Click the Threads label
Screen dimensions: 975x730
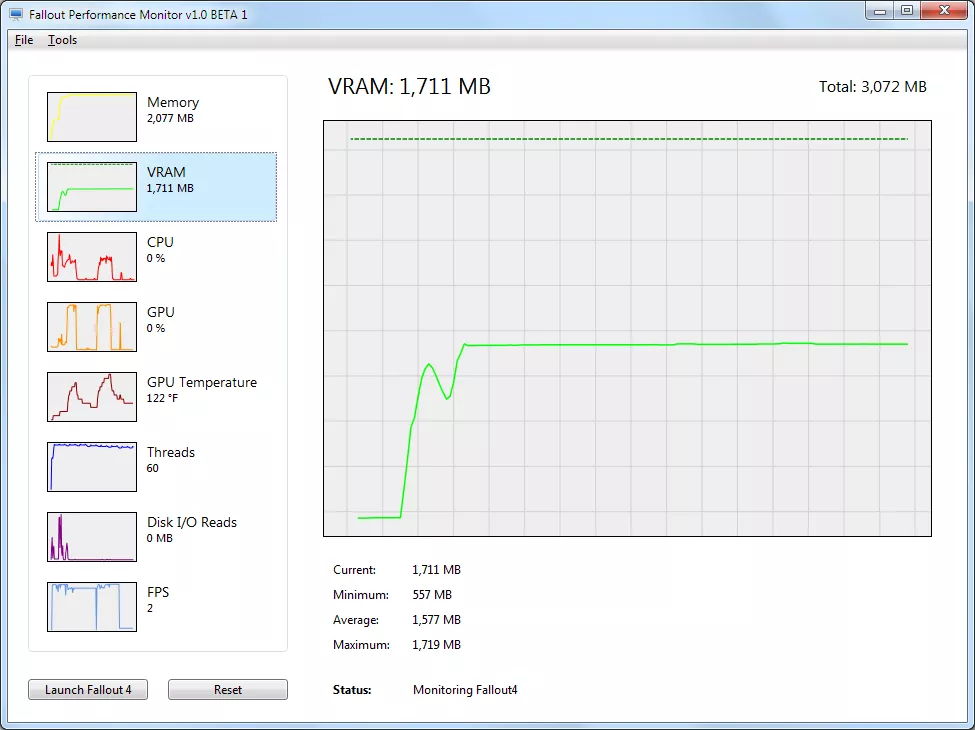coord(171,452)
